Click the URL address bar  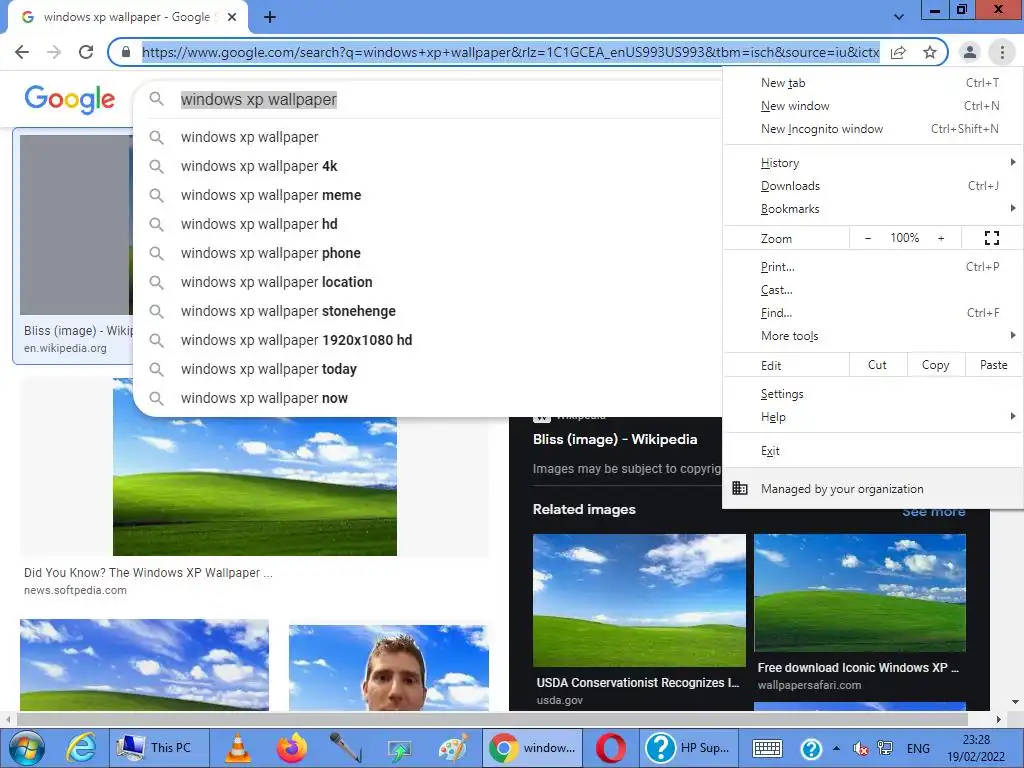coord(510,52)
